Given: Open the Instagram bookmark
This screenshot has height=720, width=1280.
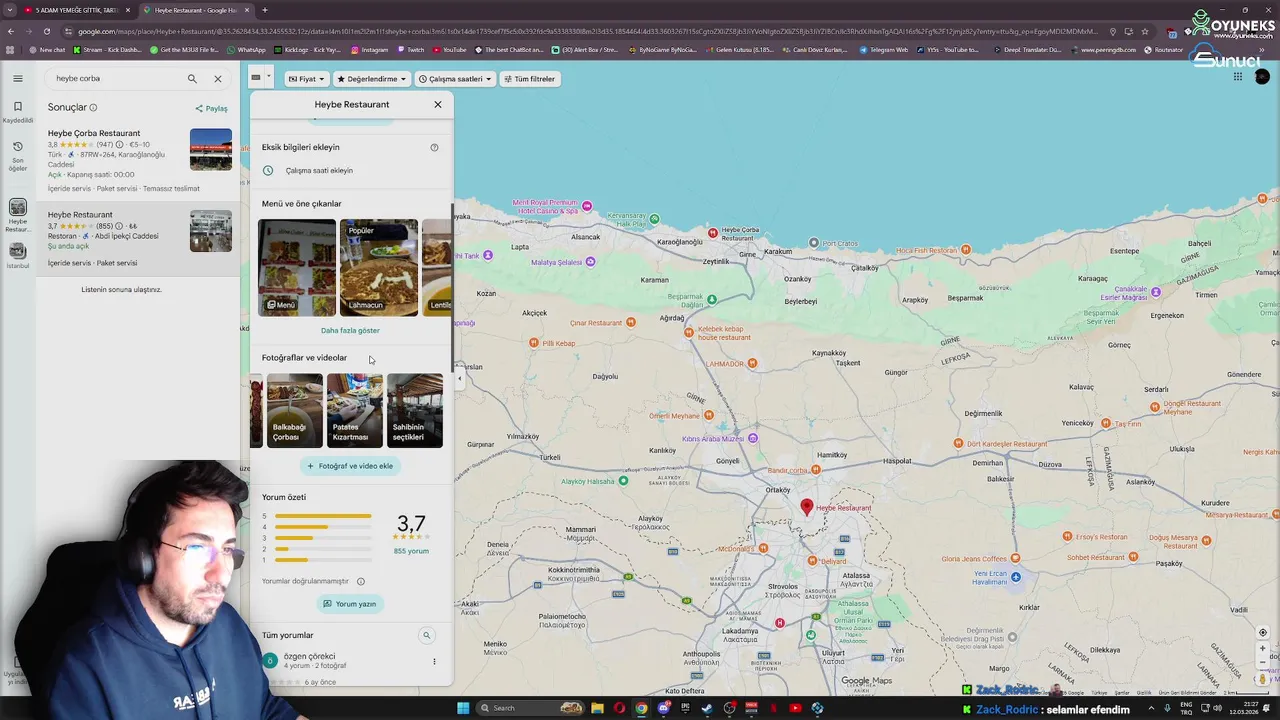Looking at the screenshot, I should 370,49.
